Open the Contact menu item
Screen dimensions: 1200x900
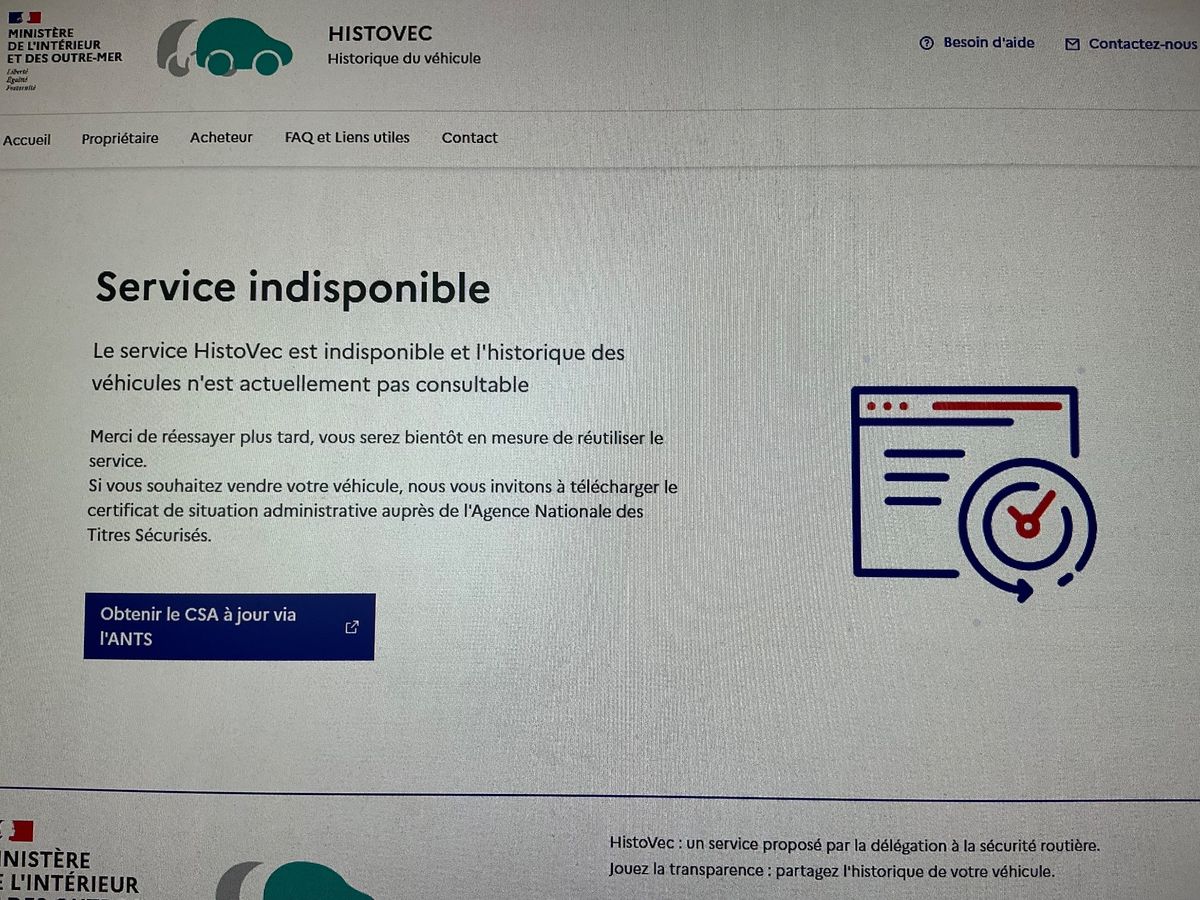[470, 138]
